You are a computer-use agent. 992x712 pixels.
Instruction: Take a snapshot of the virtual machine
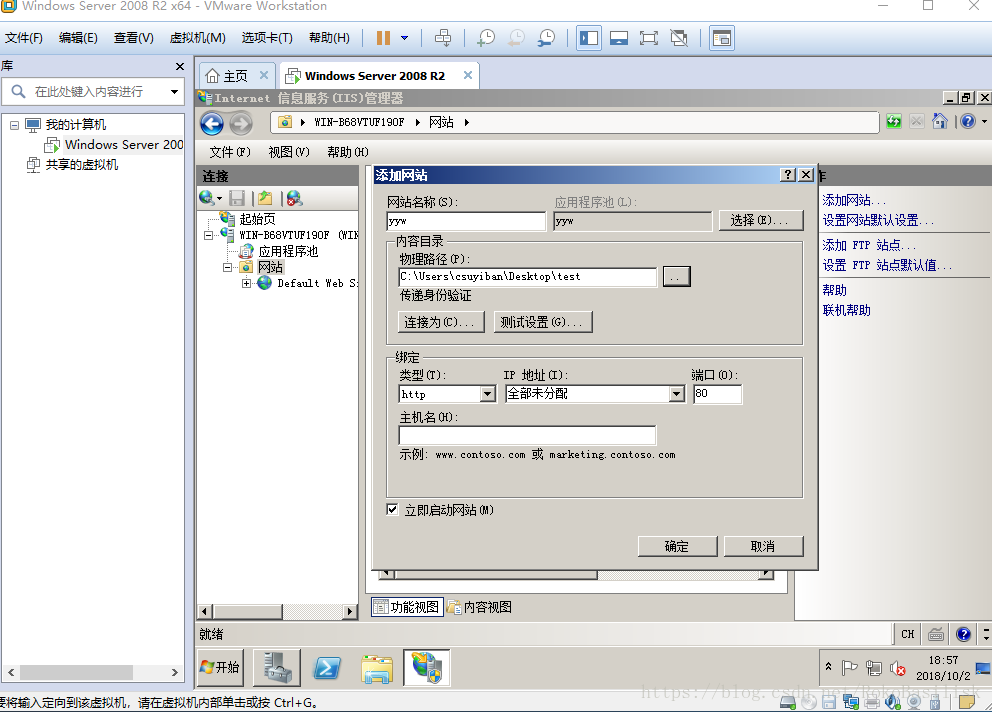(x=486, y=38)
